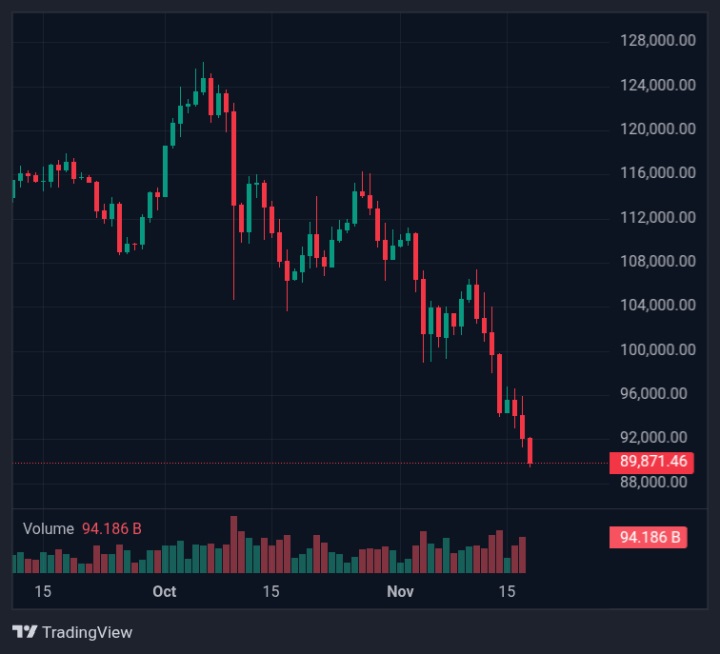Open the TradingView text link

86,632
